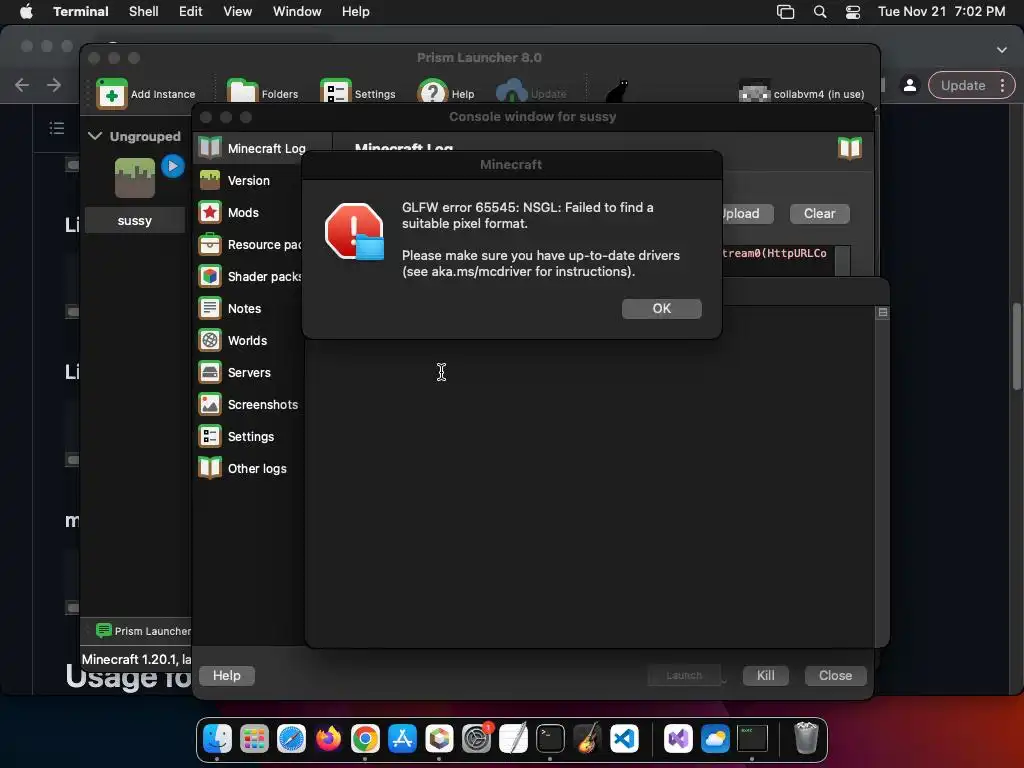Screen dimensions: 1024x768
Task: Open Spotlight search in menu bar
Action: click(820, 12)
